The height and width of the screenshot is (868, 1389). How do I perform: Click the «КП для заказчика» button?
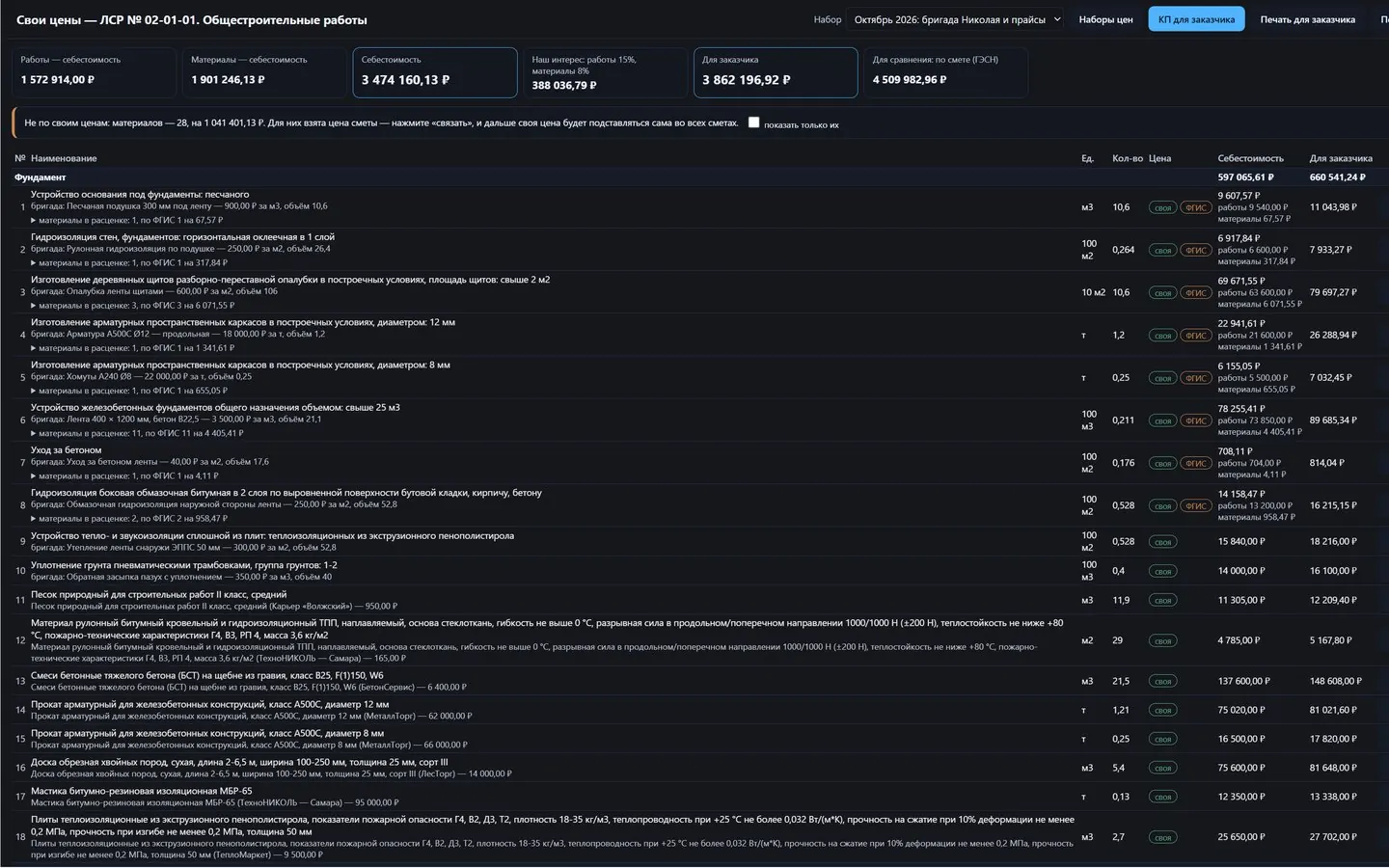pos(1196,19)
